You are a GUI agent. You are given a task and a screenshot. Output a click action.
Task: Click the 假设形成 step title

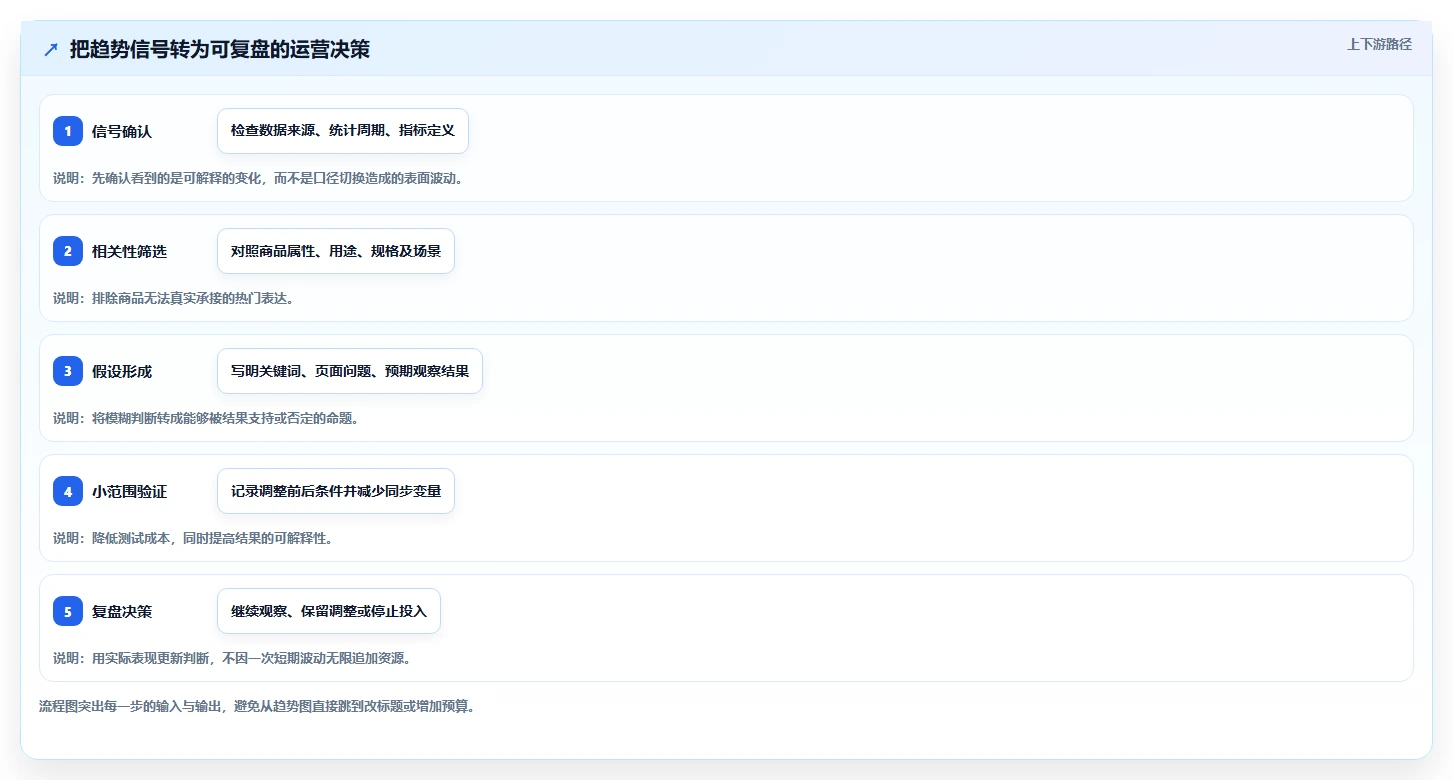122,371
